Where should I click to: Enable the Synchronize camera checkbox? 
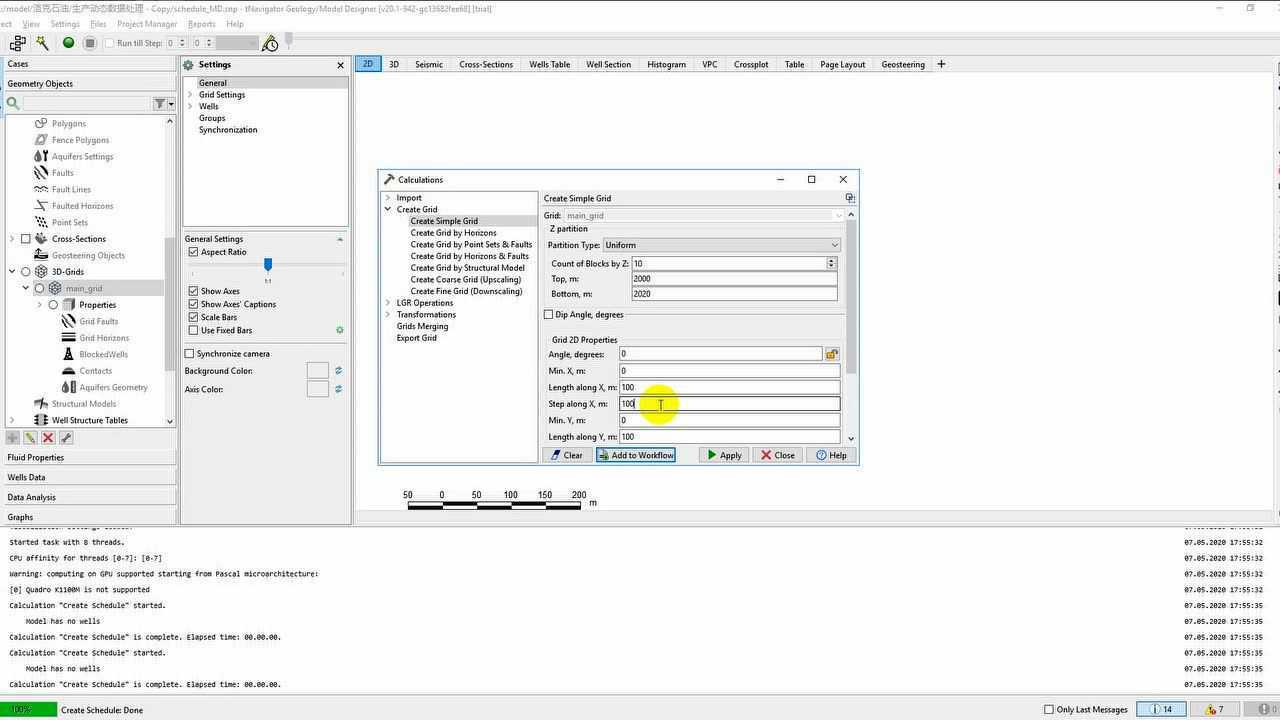tap(190, 354)
